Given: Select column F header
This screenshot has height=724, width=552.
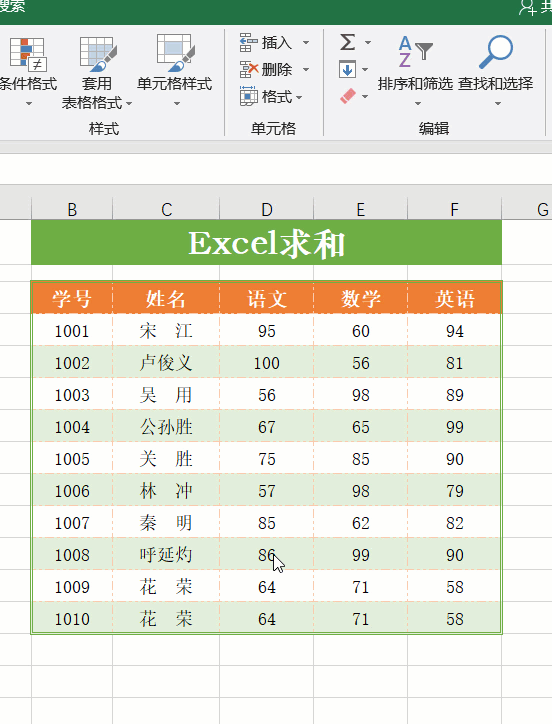Looking at the screenshot, I should click(455, 209).
